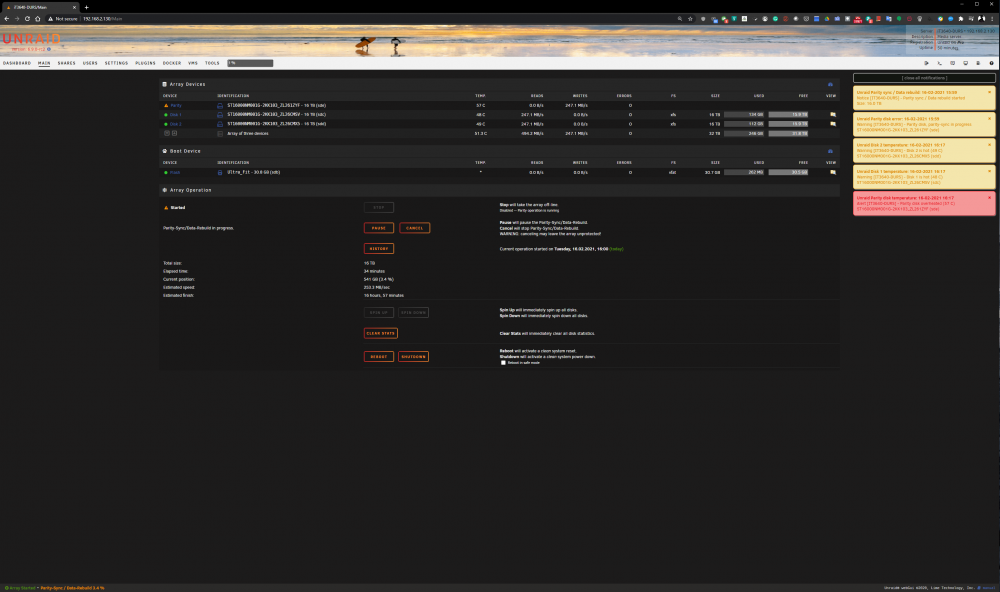Click Parity disk log icon
Image resolution: width=1000 pixels, height=592 pixels.
coord(220,105)
